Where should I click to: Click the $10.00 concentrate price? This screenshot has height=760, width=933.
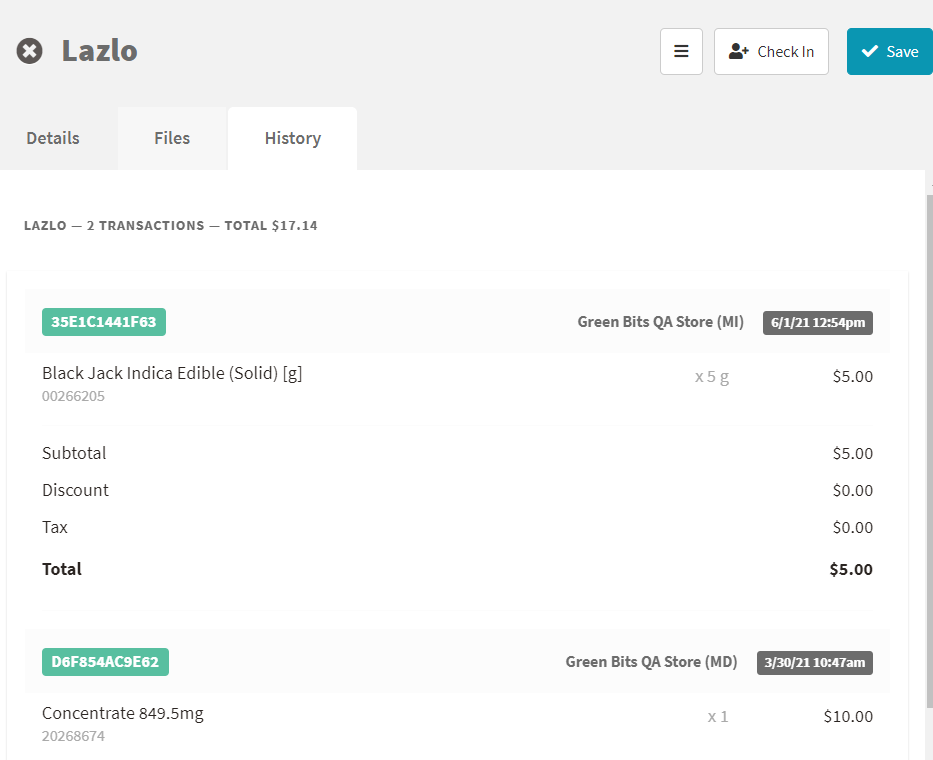point(848,717)
